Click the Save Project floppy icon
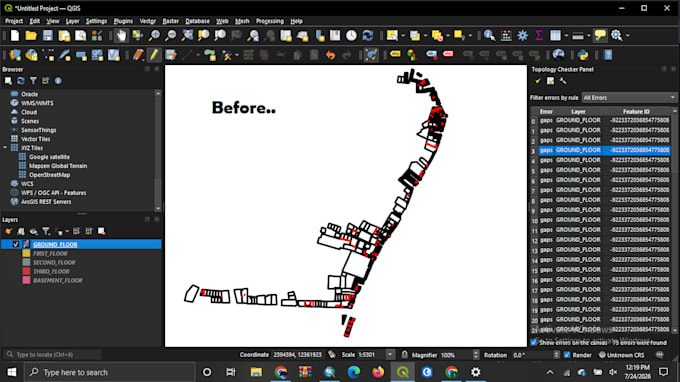Image resolution: width=680 pixels, height=382 pixels. tap(48, 36)
